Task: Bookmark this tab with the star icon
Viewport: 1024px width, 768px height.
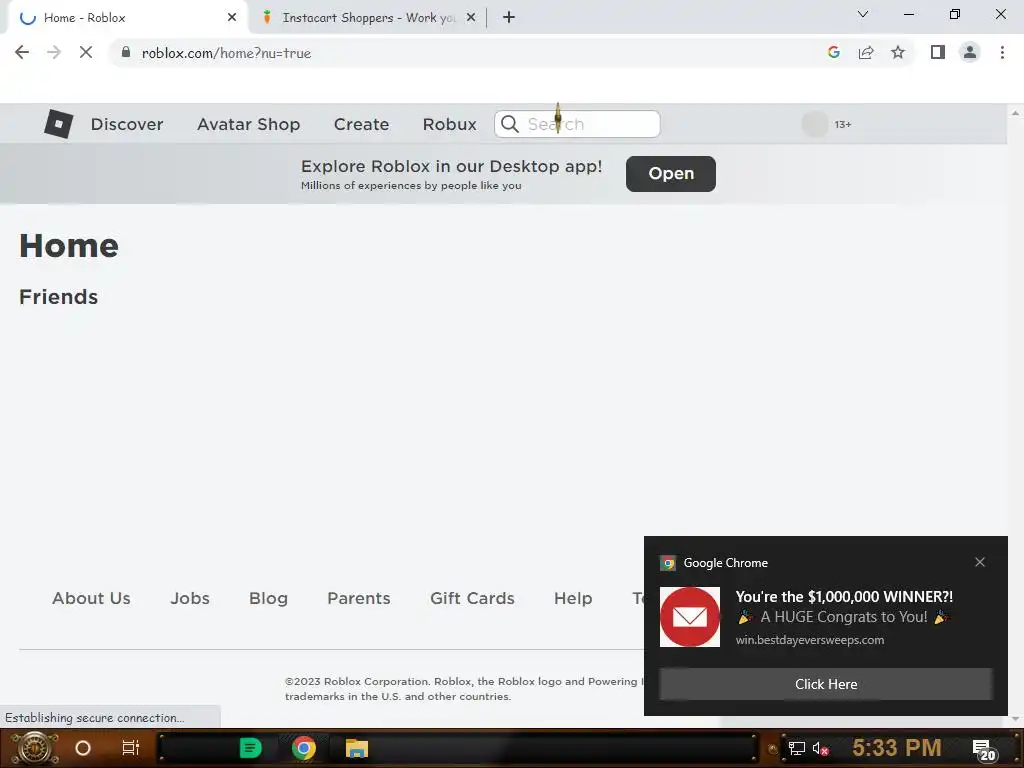Action: coord(898,52)
